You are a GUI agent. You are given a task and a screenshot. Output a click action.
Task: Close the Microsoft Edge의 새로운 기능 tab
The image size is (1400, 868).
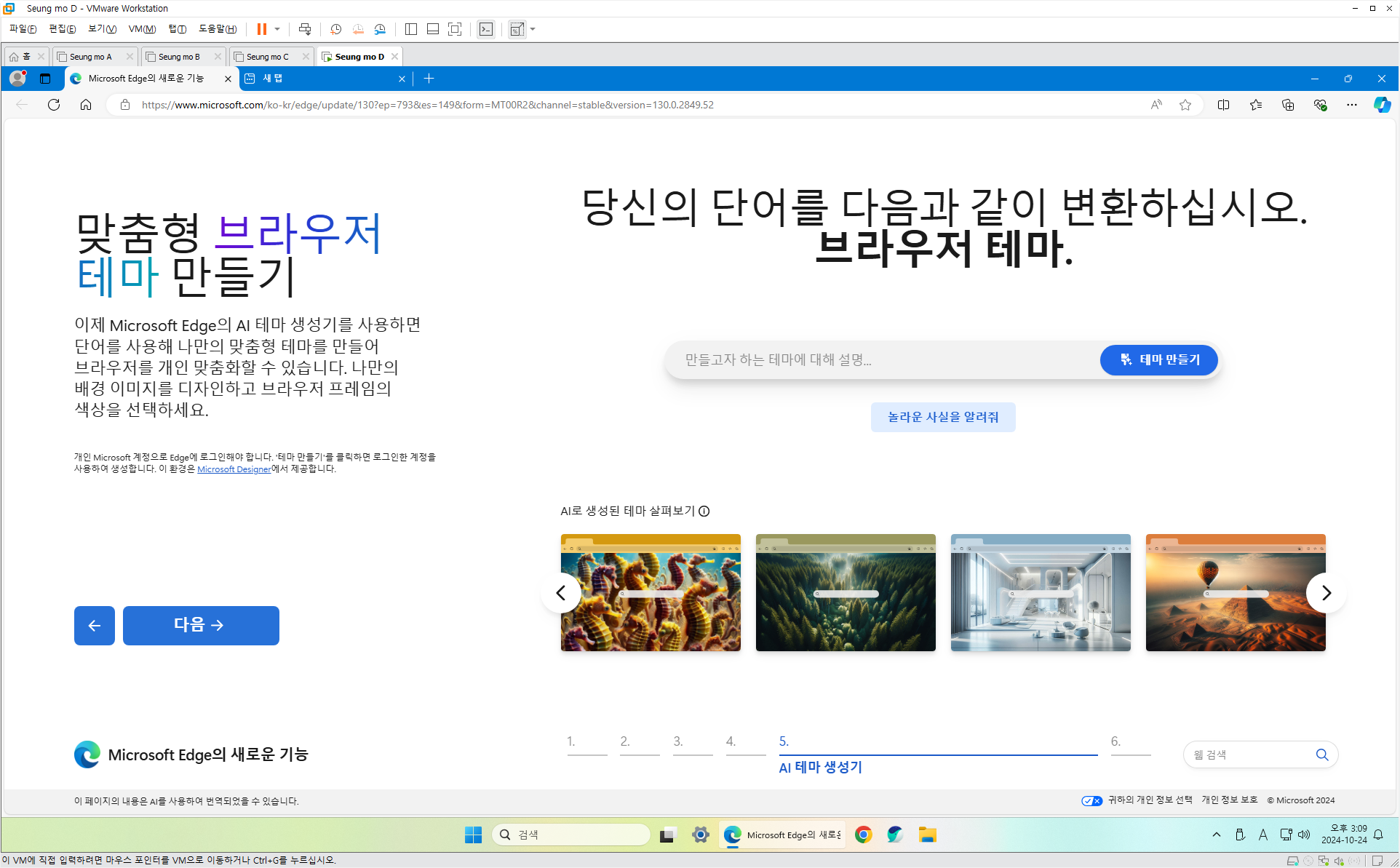point(228,79)
